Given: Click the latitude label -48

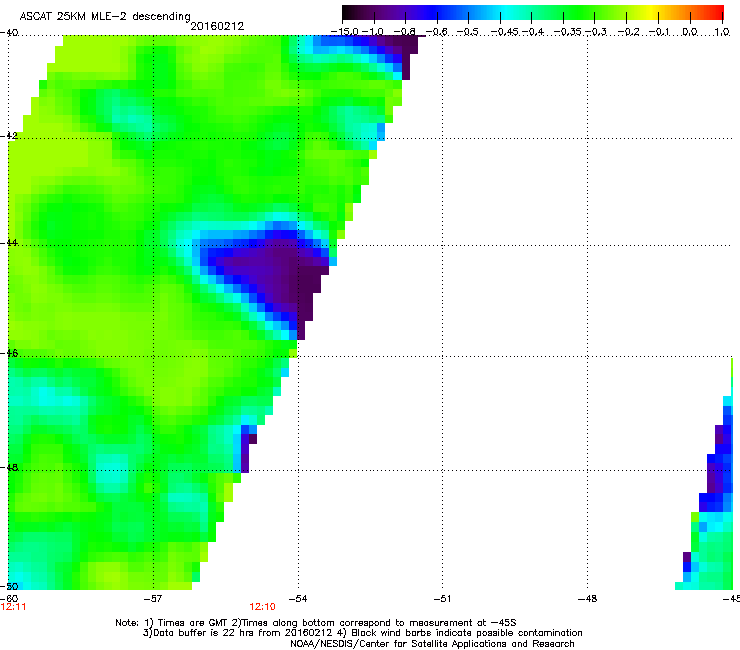Looking at the screenshot, I should pos(9,467).
